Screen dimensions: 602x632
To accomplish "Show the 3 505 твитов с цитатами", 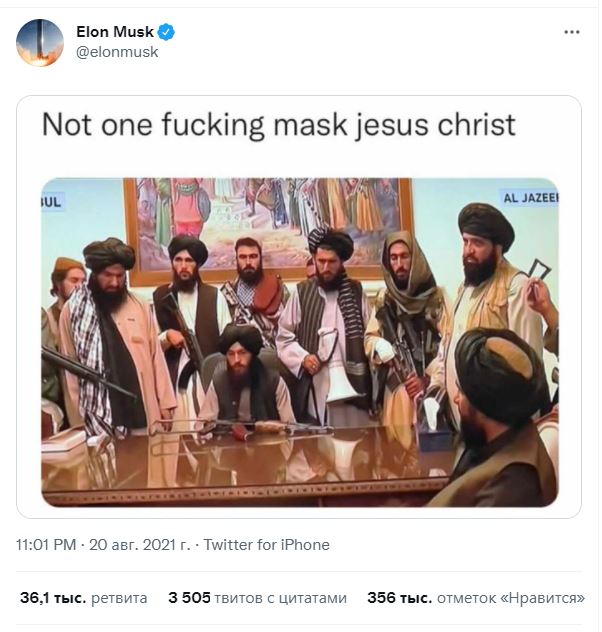I will coord(257,598).
